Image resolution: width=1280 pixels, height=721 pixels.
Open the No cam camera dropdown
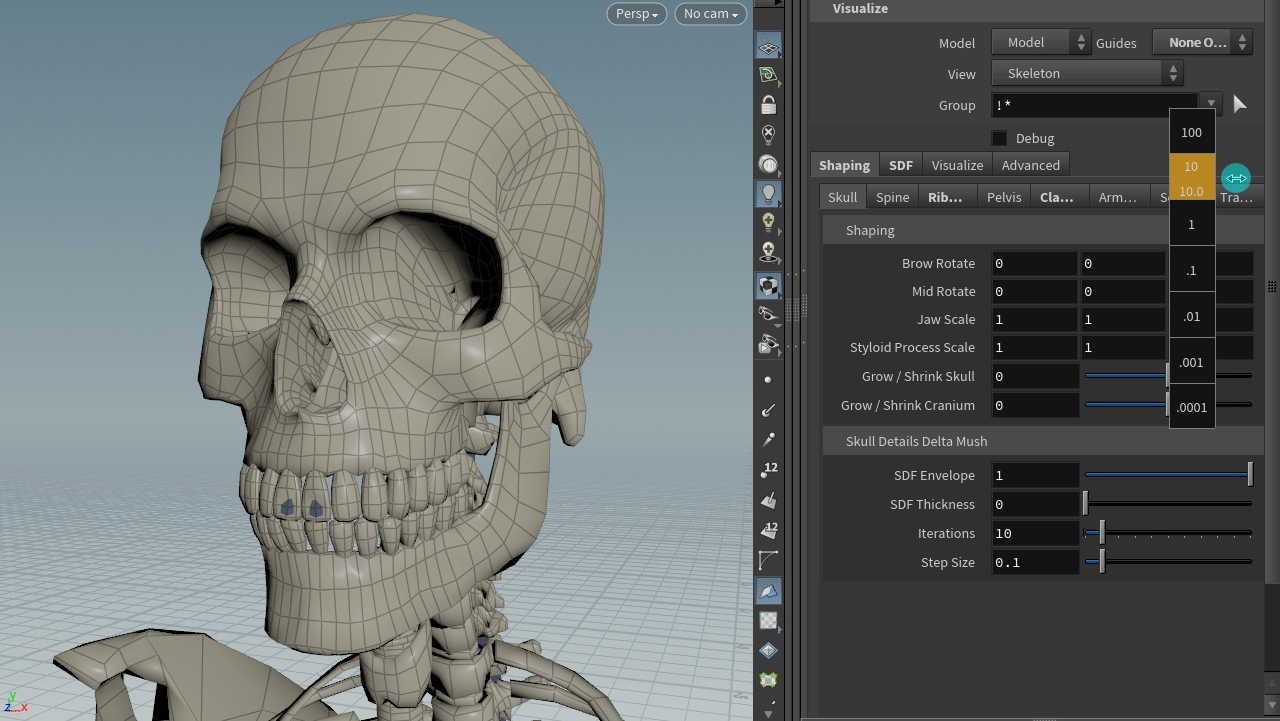pyautogui.click(x=710, y=14)
